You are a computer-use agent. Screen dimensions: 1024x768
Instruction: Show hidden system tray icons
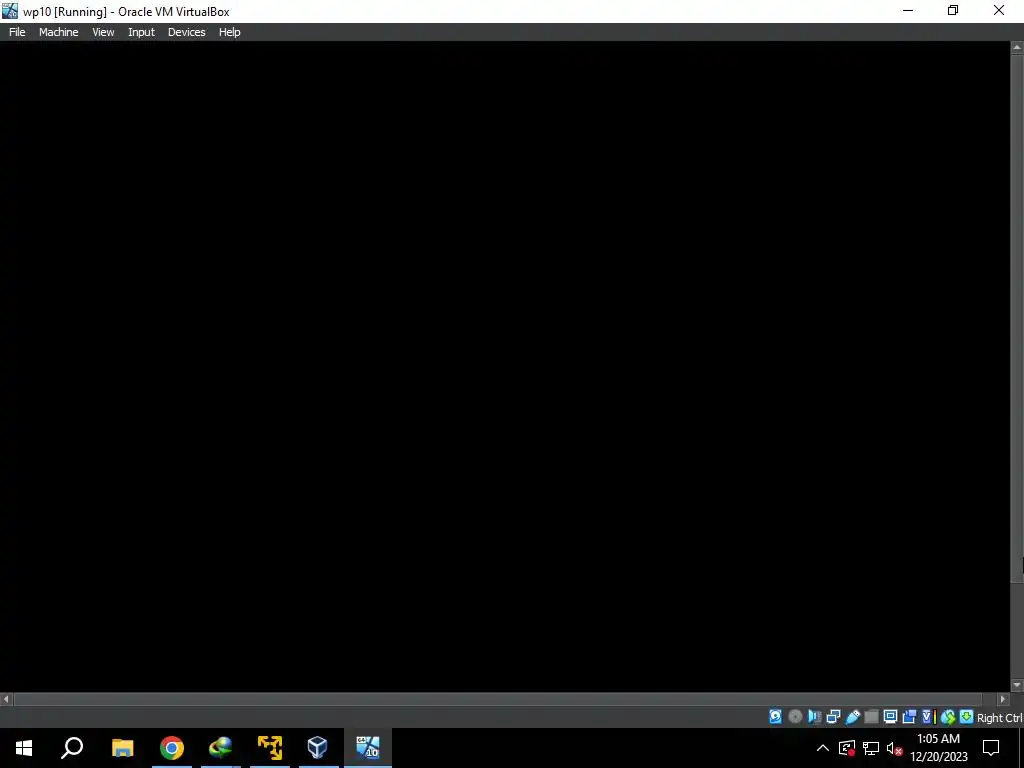point(823,748)
